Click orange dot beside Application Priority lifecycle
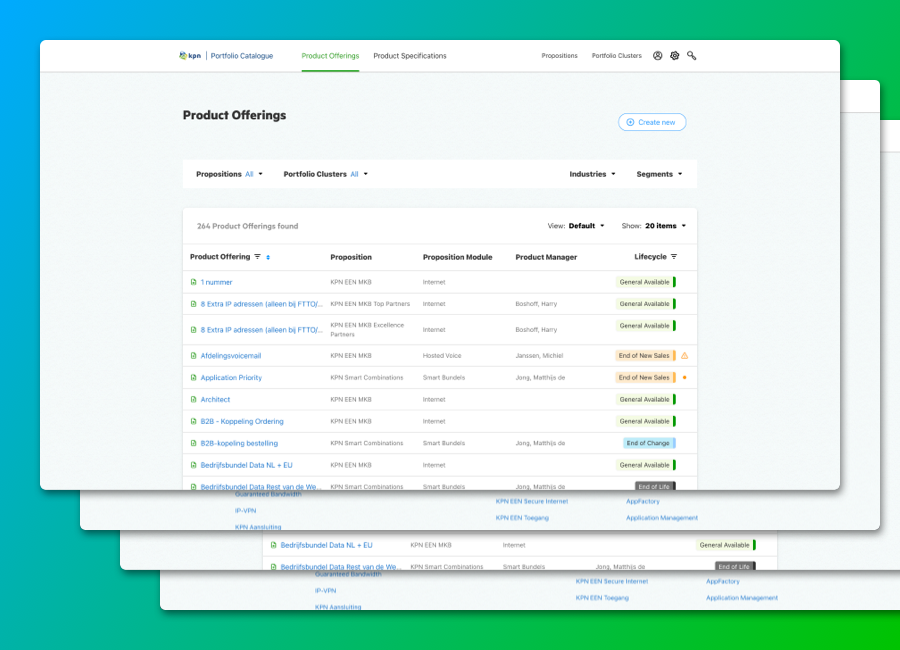900x650 pixels. click(685, 378)
